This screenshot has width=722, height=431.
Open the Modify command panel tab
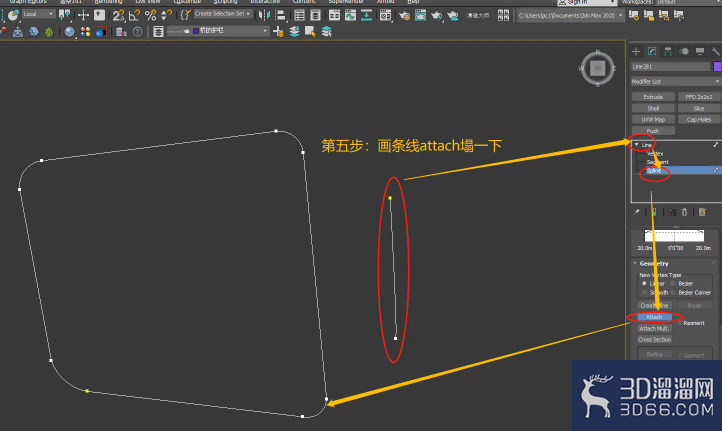(652, 51)
